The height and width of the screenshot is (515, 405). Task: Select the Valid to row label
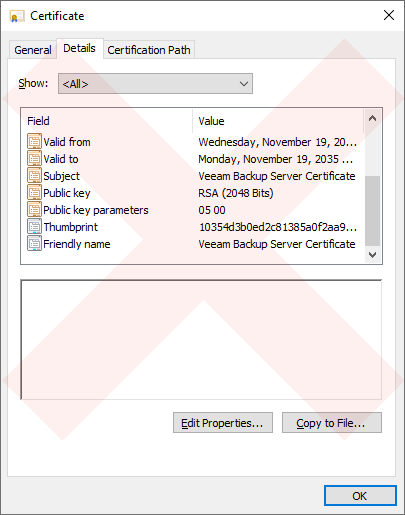(61, 159)
